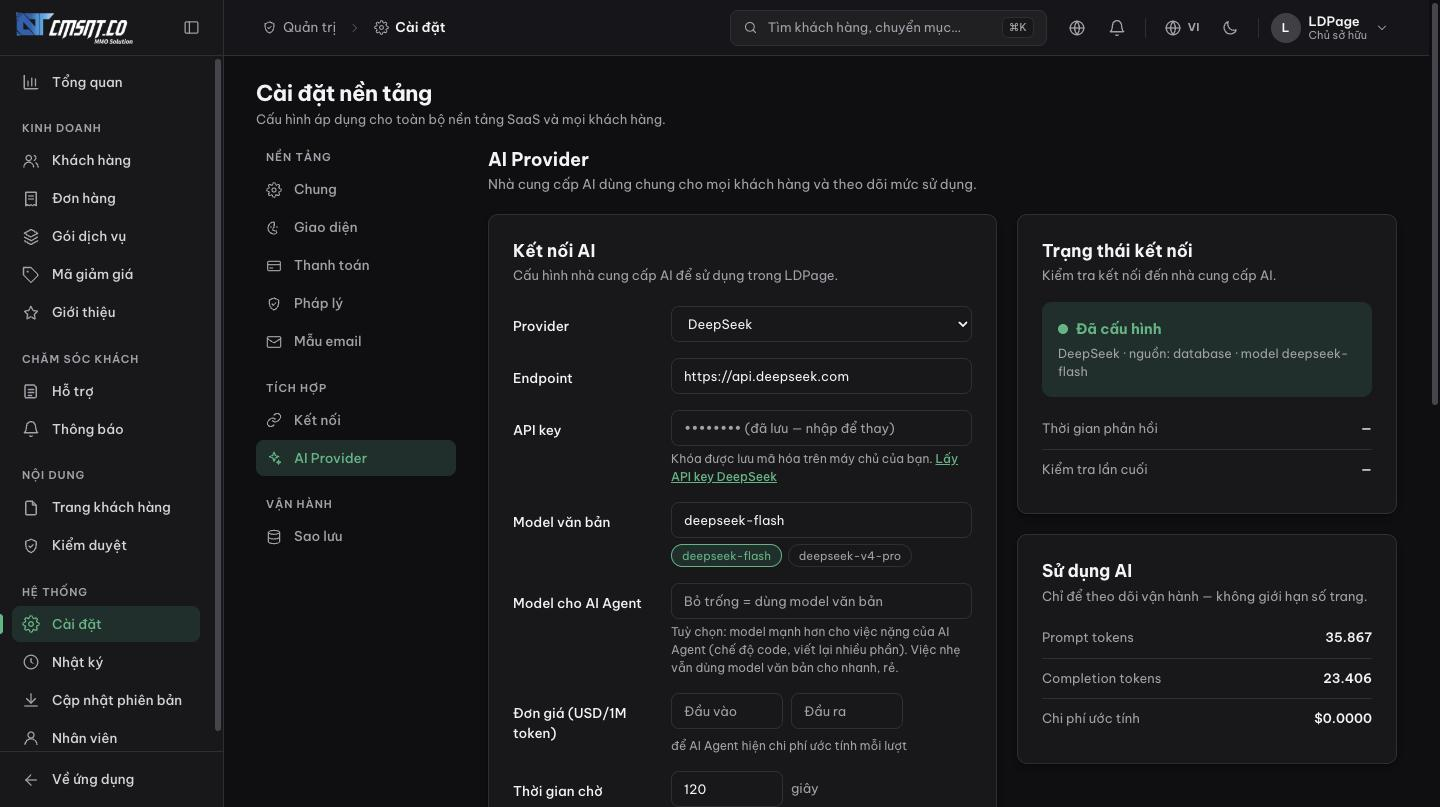Open the Kết nối integration tab
This screenshot has height=807, width=1440.
point(356,420)
